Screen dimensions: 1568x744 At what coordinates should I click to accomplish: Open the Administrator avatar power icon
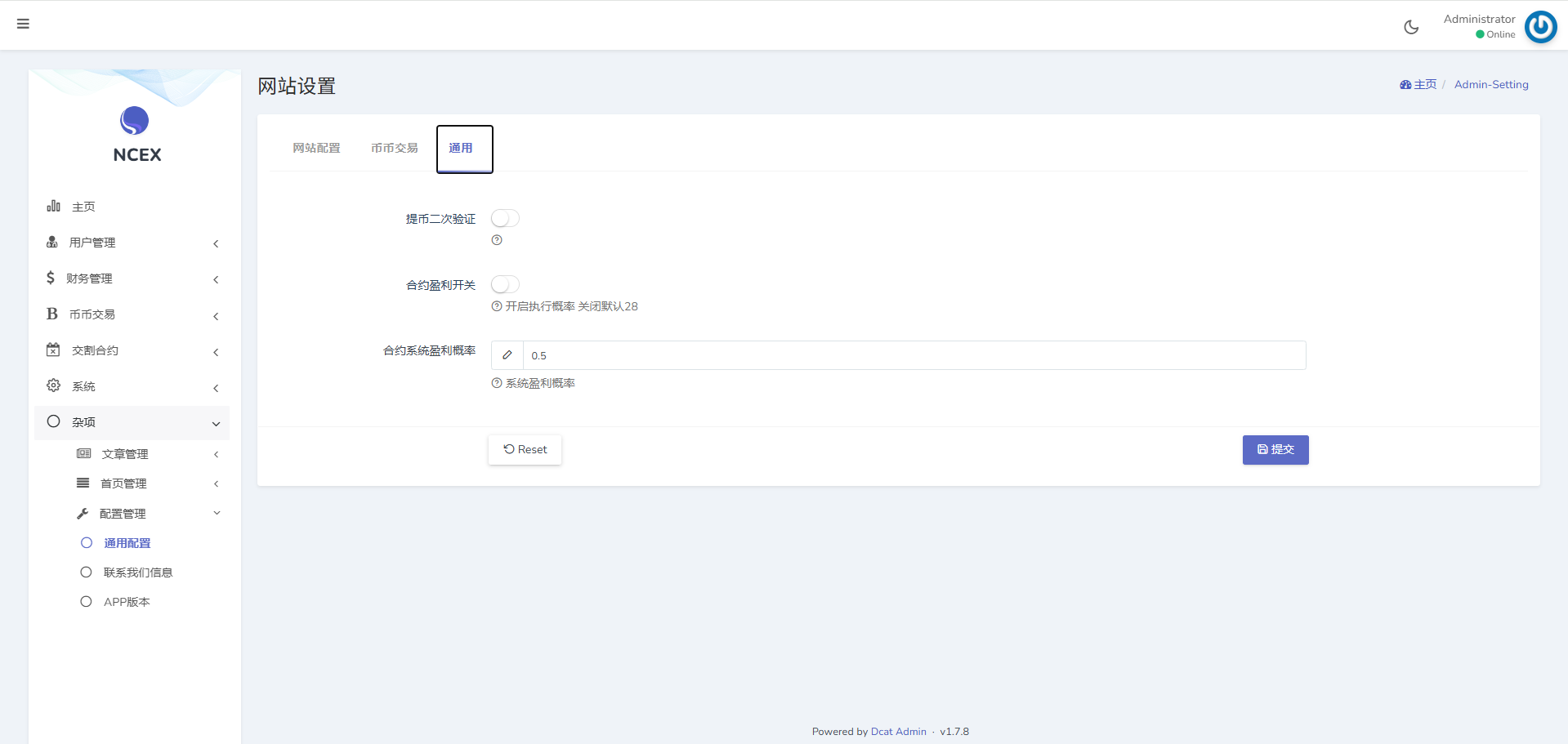click(1540, 26)
